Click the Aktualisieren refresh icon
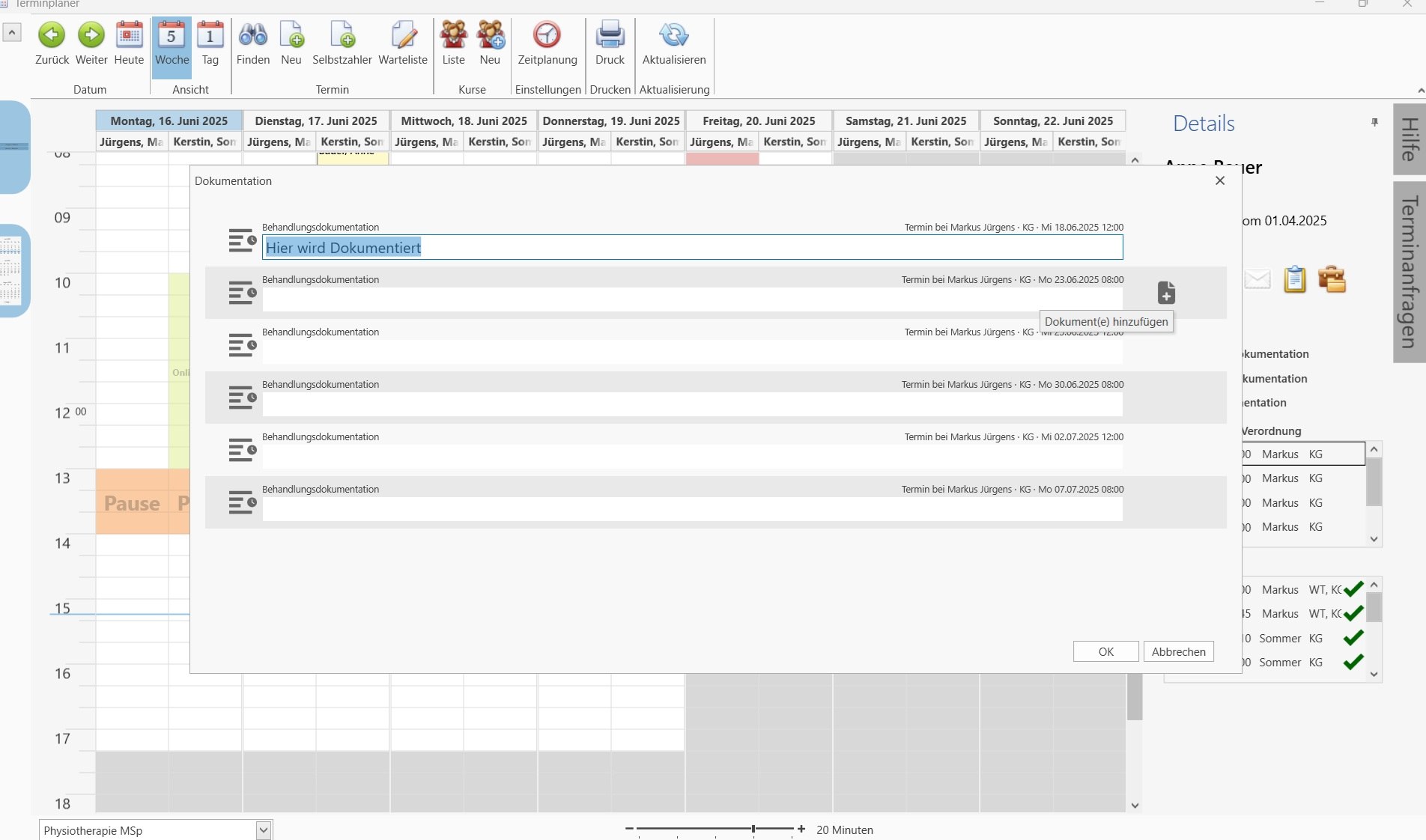Viewport: 1426px width, 840px height. tap(673, 35)
